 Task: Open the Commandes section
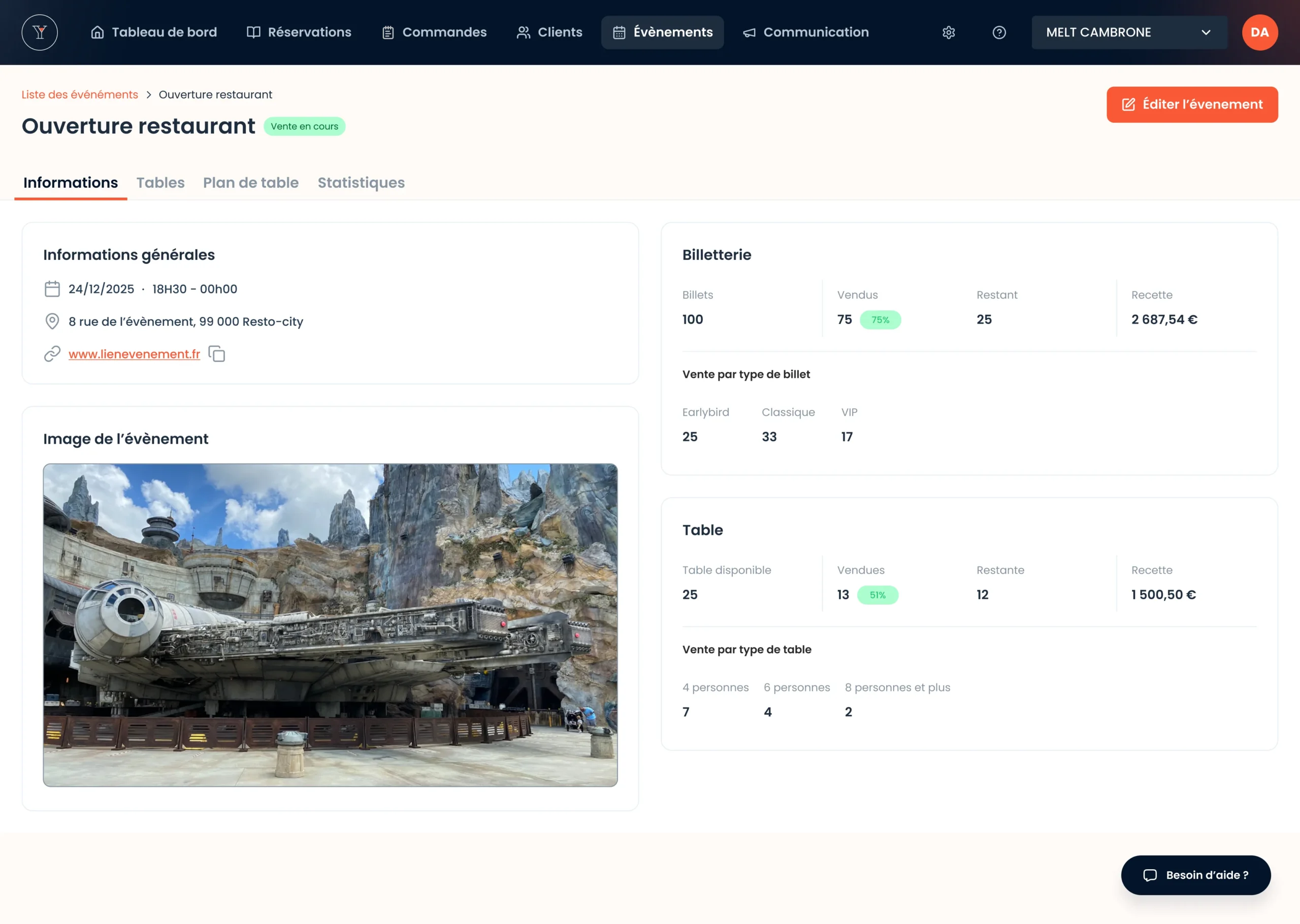click(x=434, y=32)
